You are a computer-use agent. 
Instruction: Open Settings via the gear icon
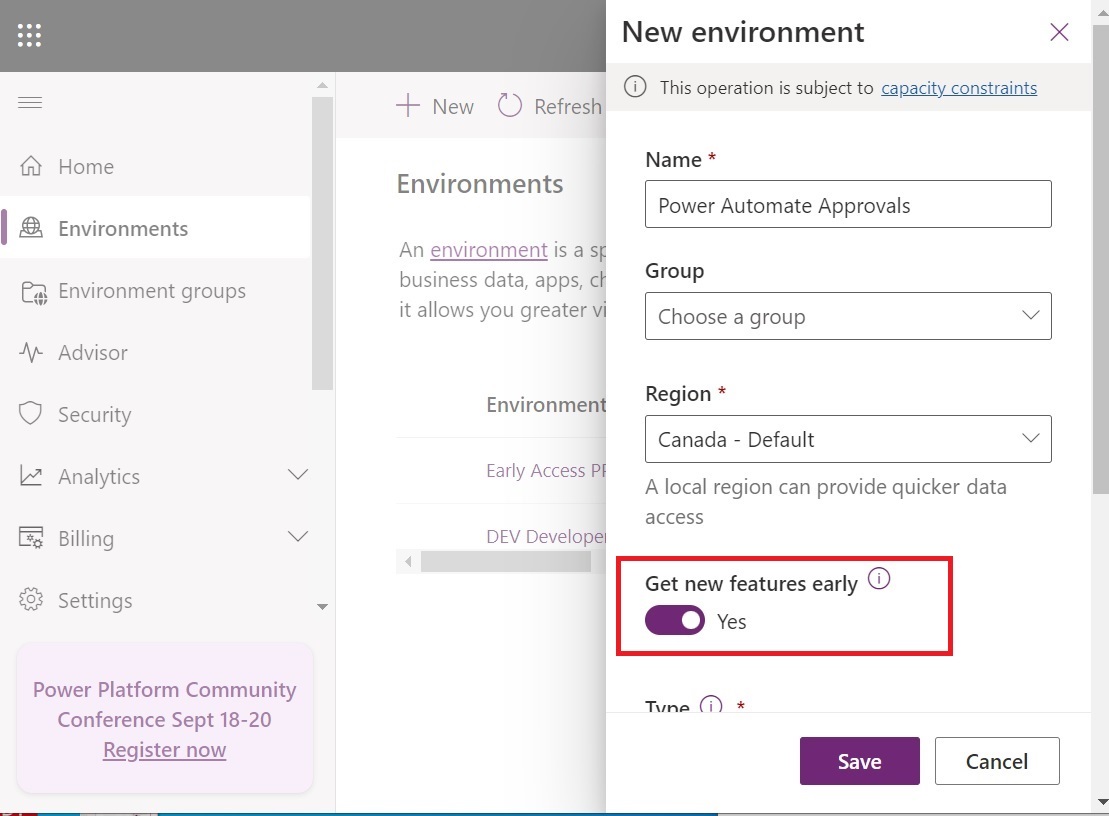[x=30, y=600]
